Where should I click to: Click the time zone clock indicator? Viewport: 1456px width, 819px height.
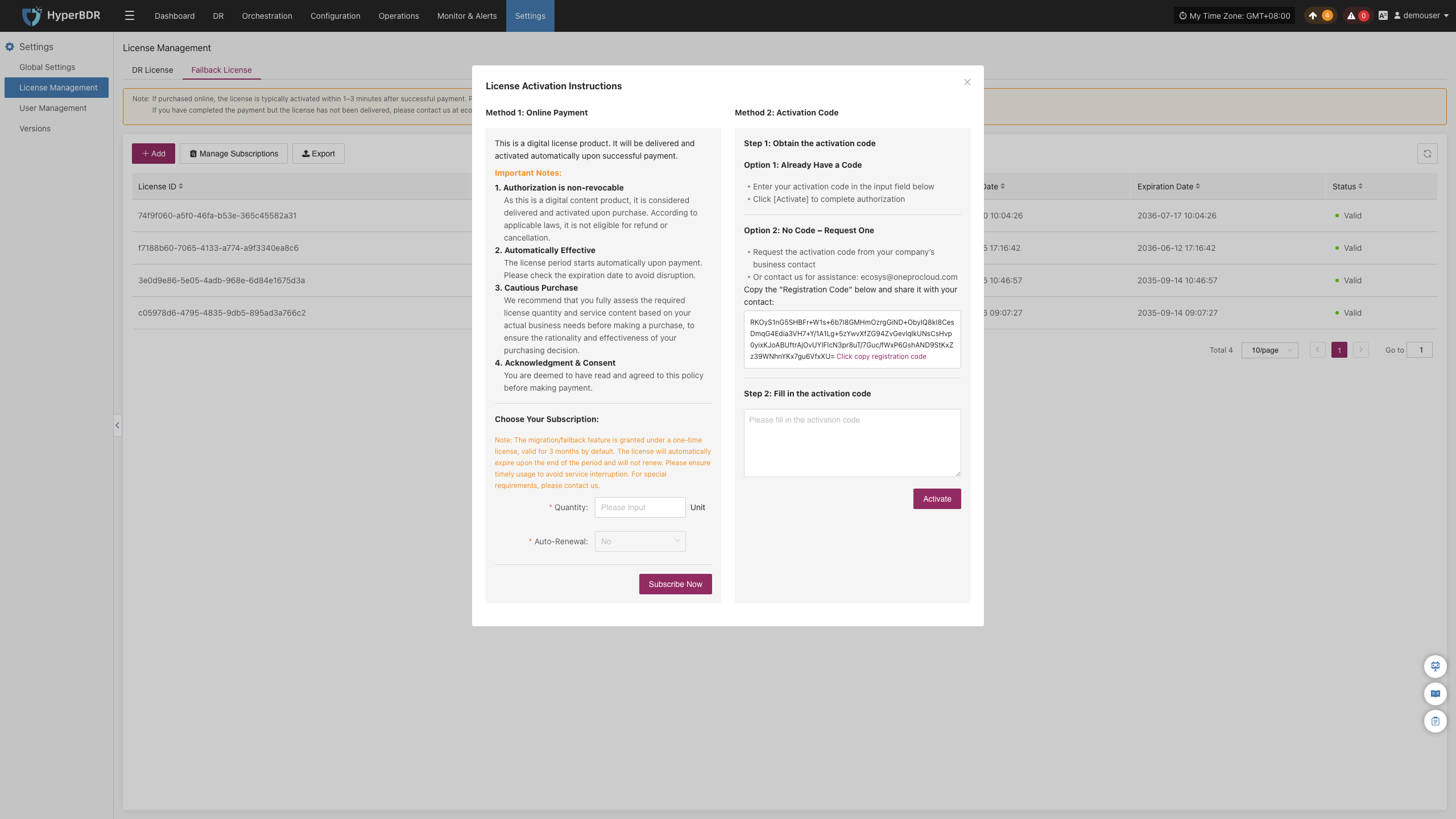click(x=1234, y=16)
